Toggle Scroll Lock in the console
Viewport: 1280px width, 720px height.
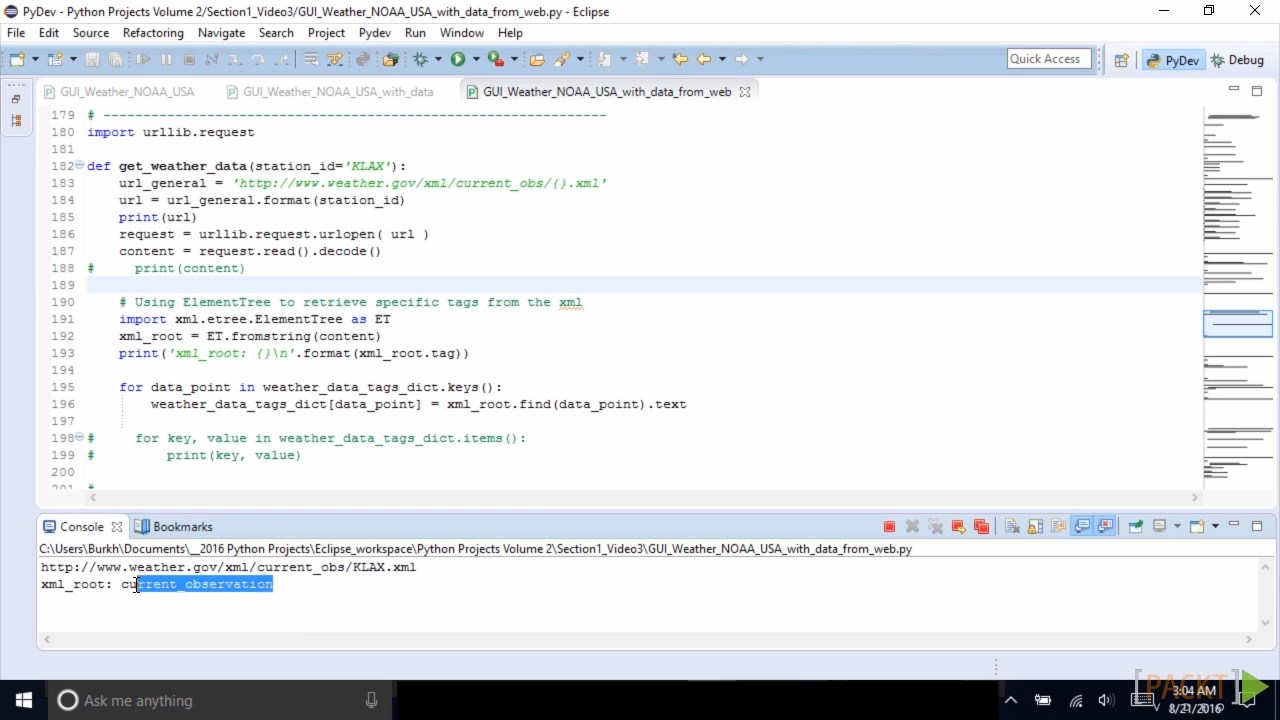point(1035,526)
